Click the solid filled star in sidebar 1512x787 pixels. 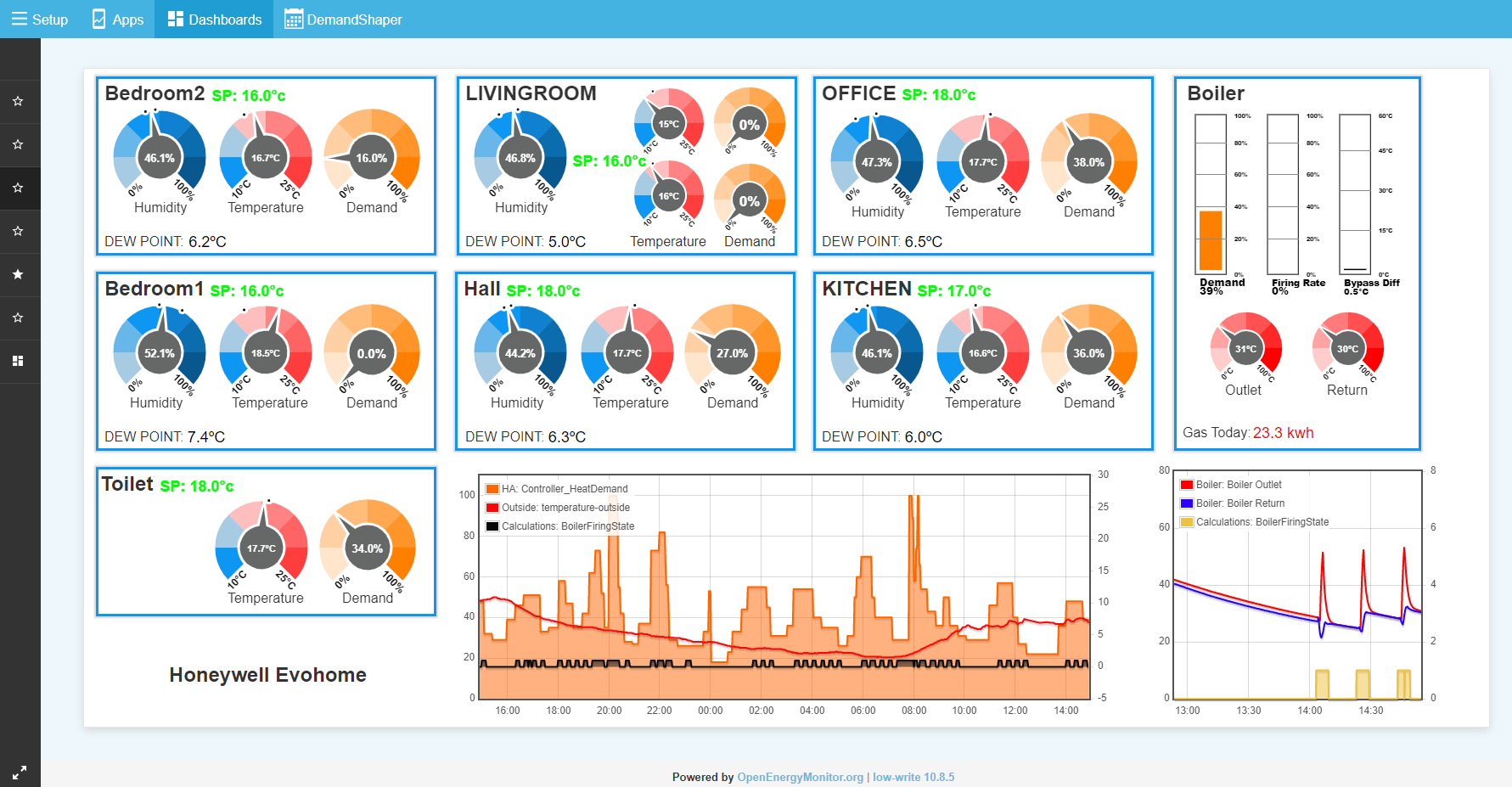pos(18,274)
